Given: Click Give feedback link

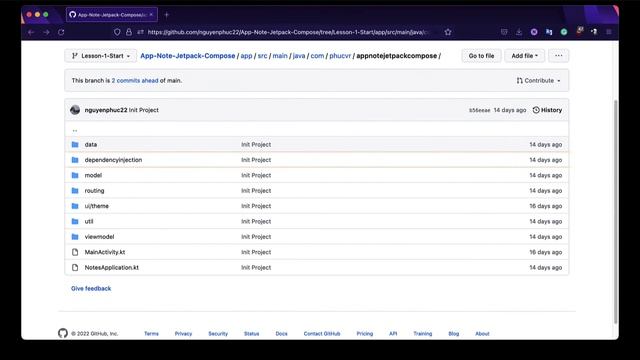Looking at the screenshot, I should [x=91, y=288].
